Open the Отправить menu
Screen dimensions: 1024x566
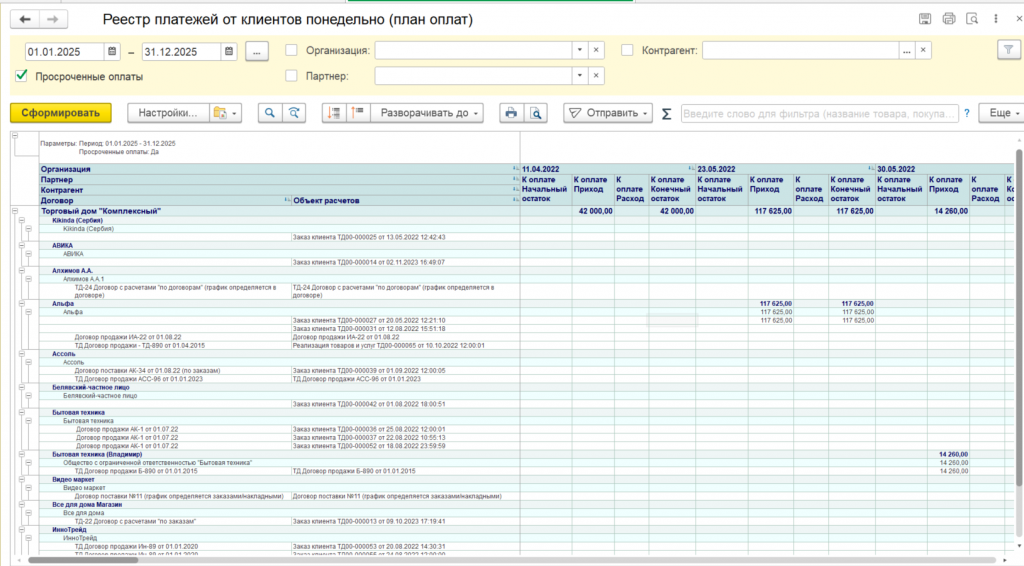pyautogui.click(x=608, y=113)
